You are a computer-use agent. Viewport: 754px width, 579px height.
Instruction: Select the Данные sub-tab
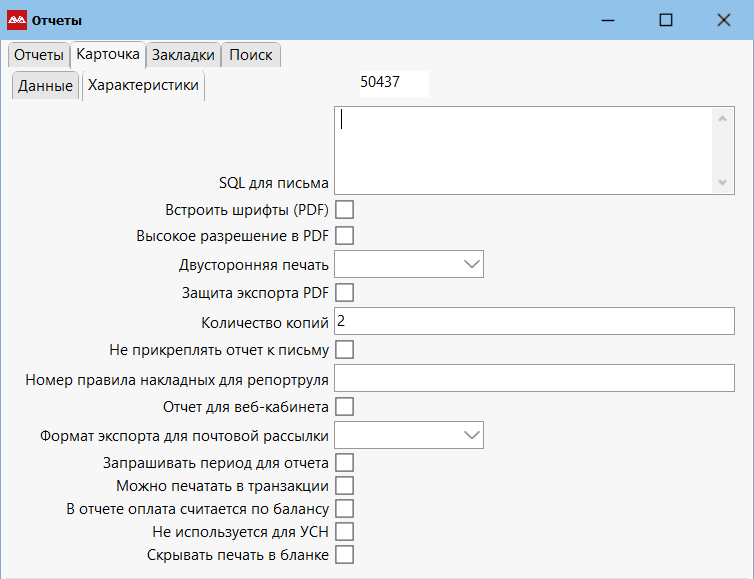coord(45,86)
